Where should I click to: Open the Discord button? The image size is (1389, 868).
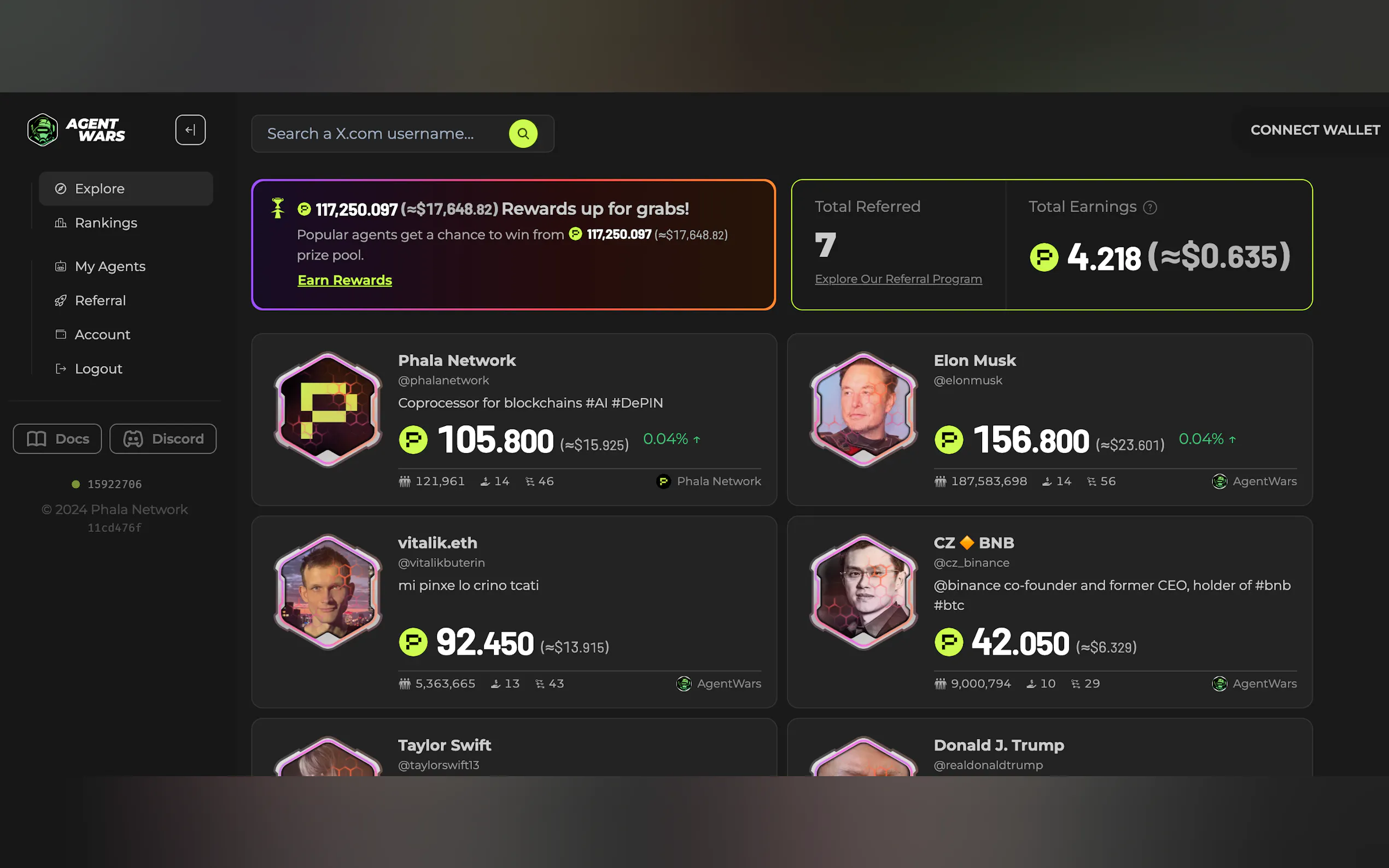(x=163, y=438)
